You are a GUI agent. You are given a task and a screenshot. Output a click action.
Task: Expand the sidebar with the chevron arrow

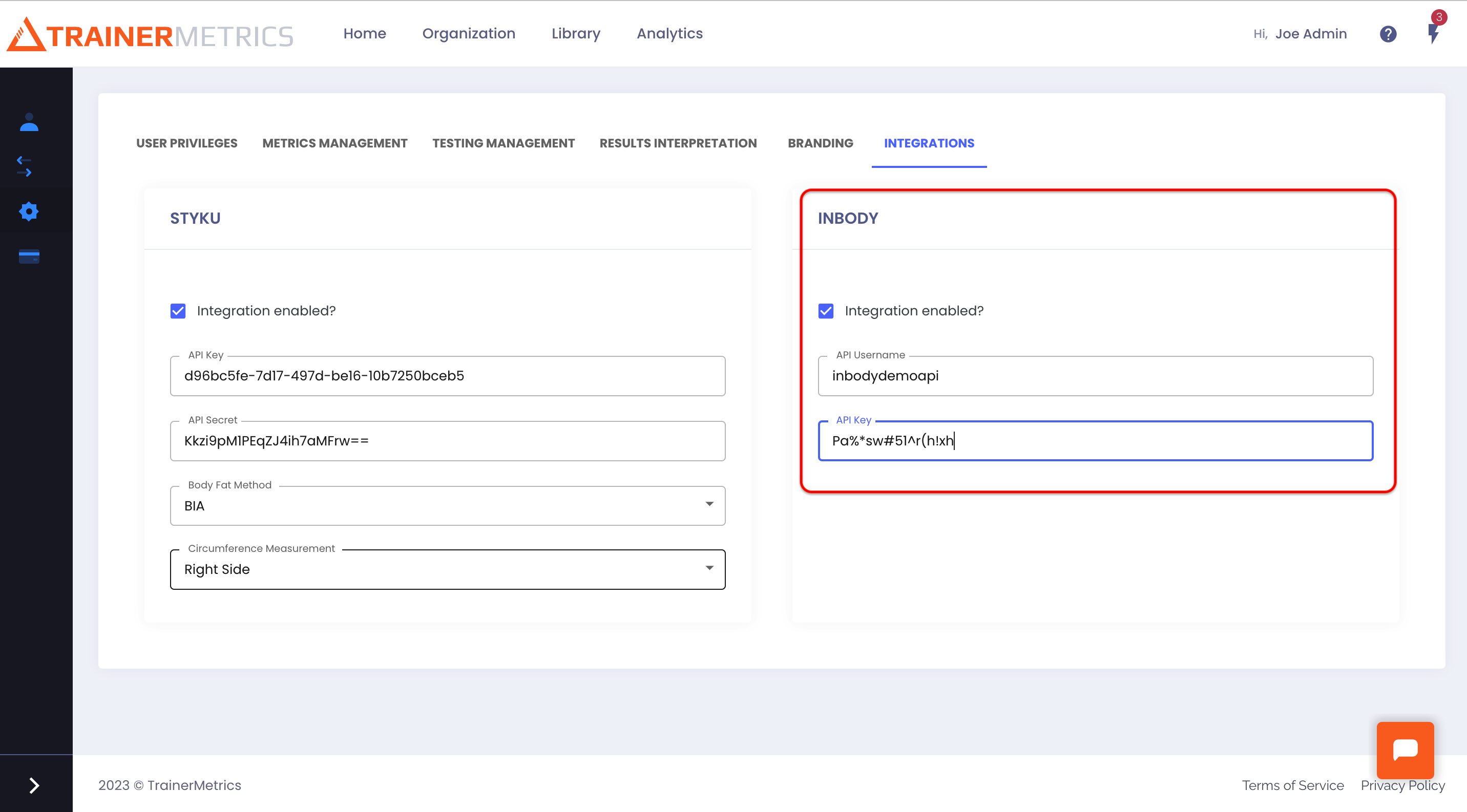tap(34, 785)
